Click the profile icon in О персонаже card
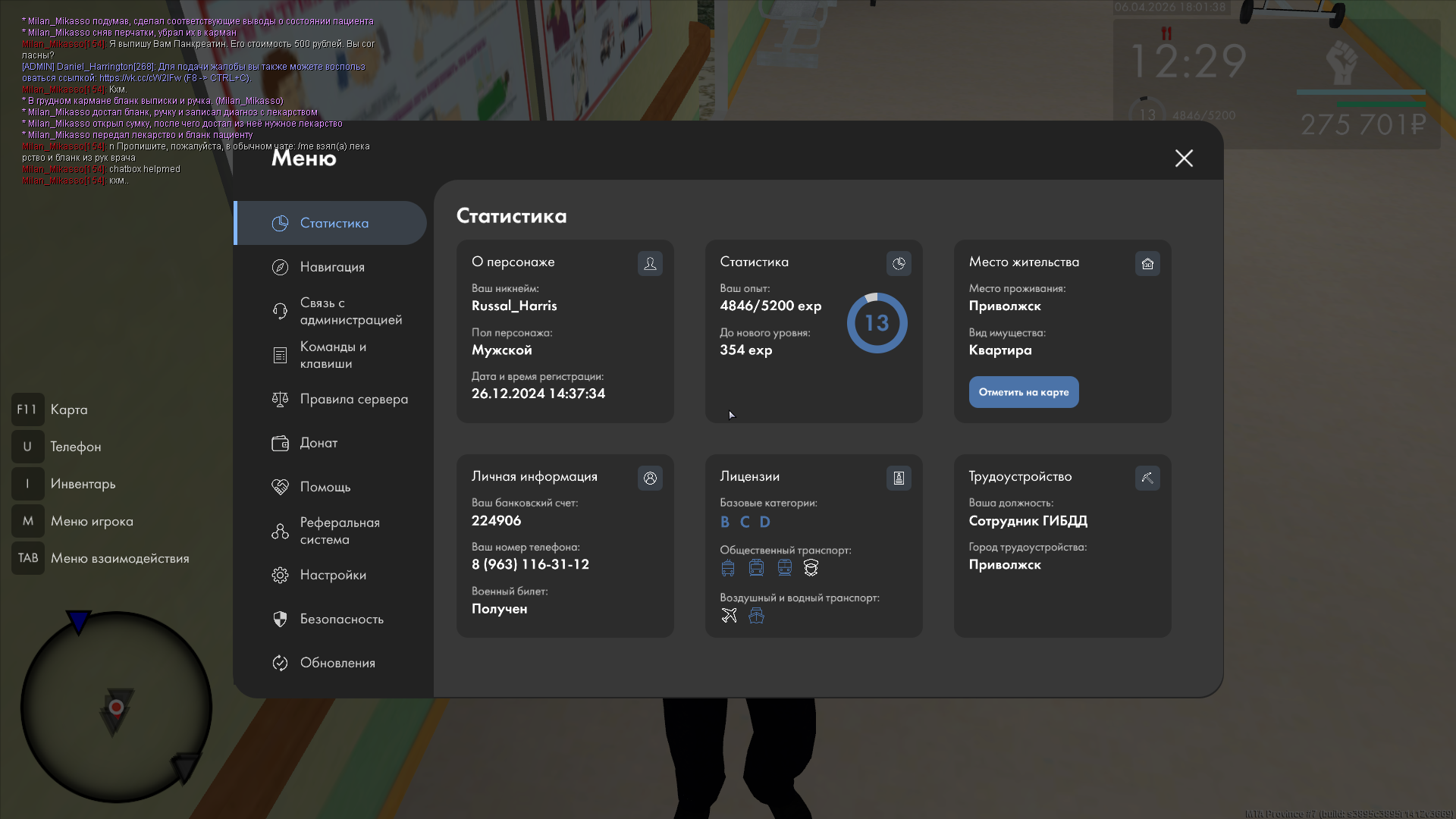Viewport: 1456px width, 819px height. (x=650, y=263)
